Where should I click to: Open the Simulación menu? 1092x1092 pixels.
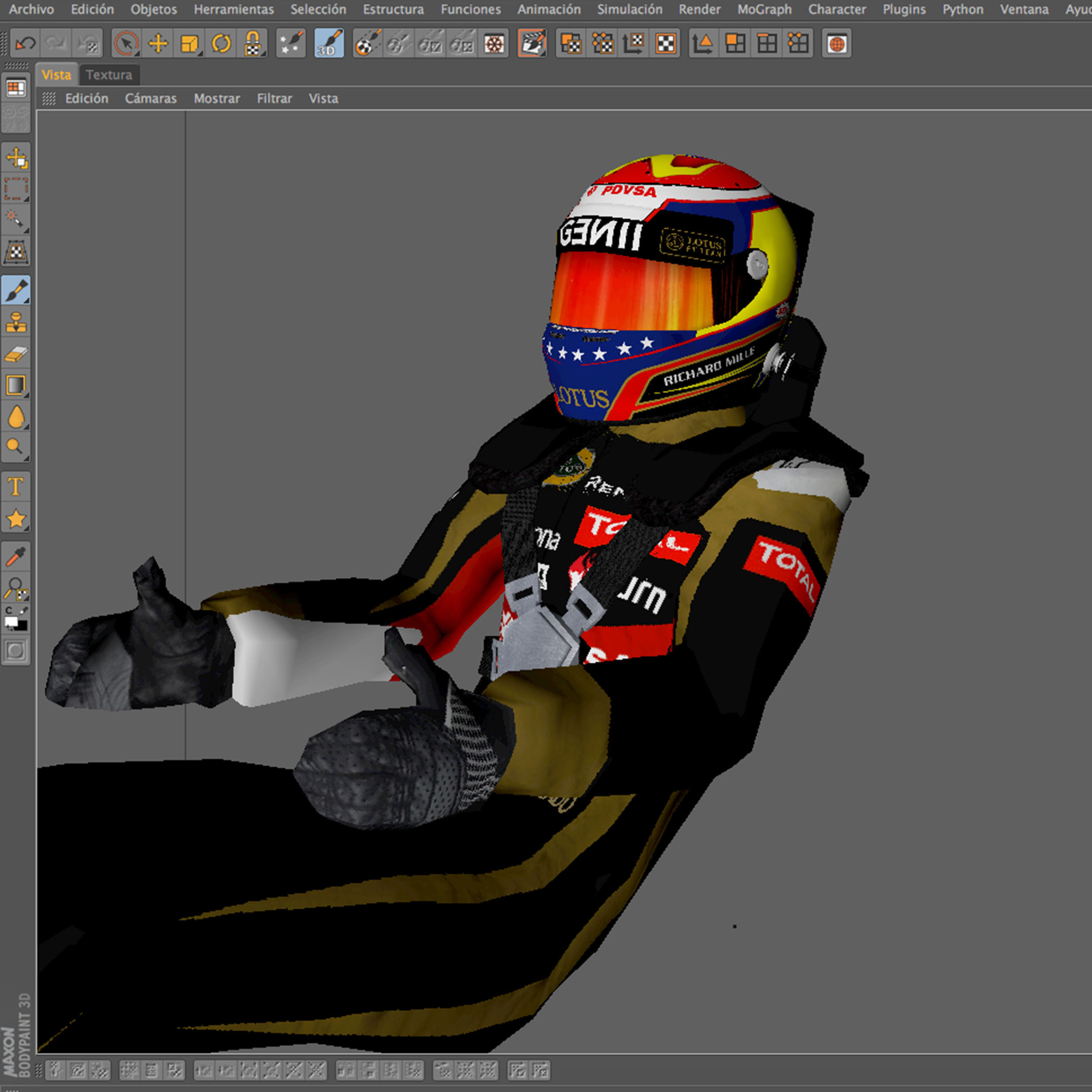tap(630, 10)
